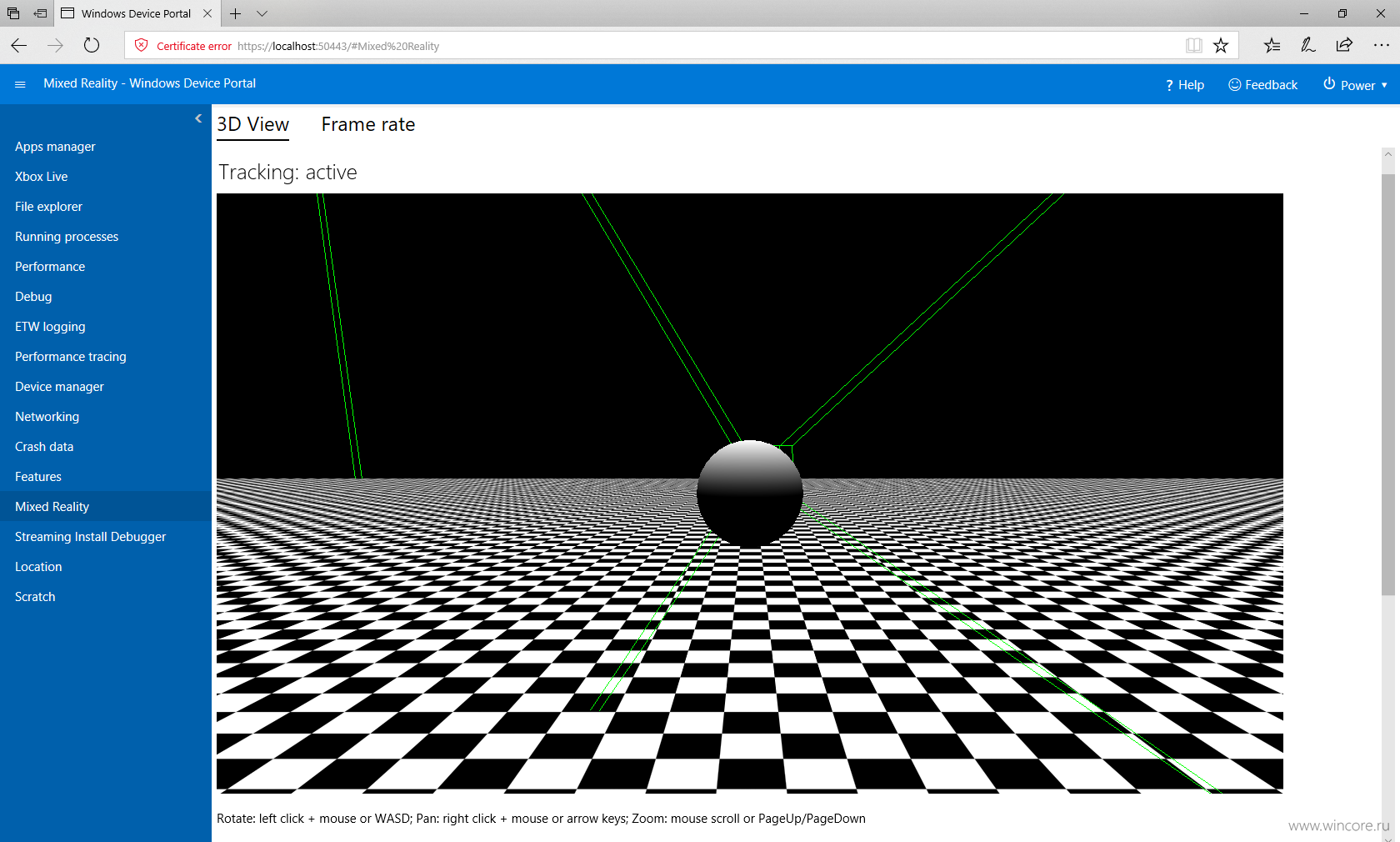The height and width of the screenshot is (842, 1400).
Task: Go to Networking page
Action: click(x=47, y=417)
